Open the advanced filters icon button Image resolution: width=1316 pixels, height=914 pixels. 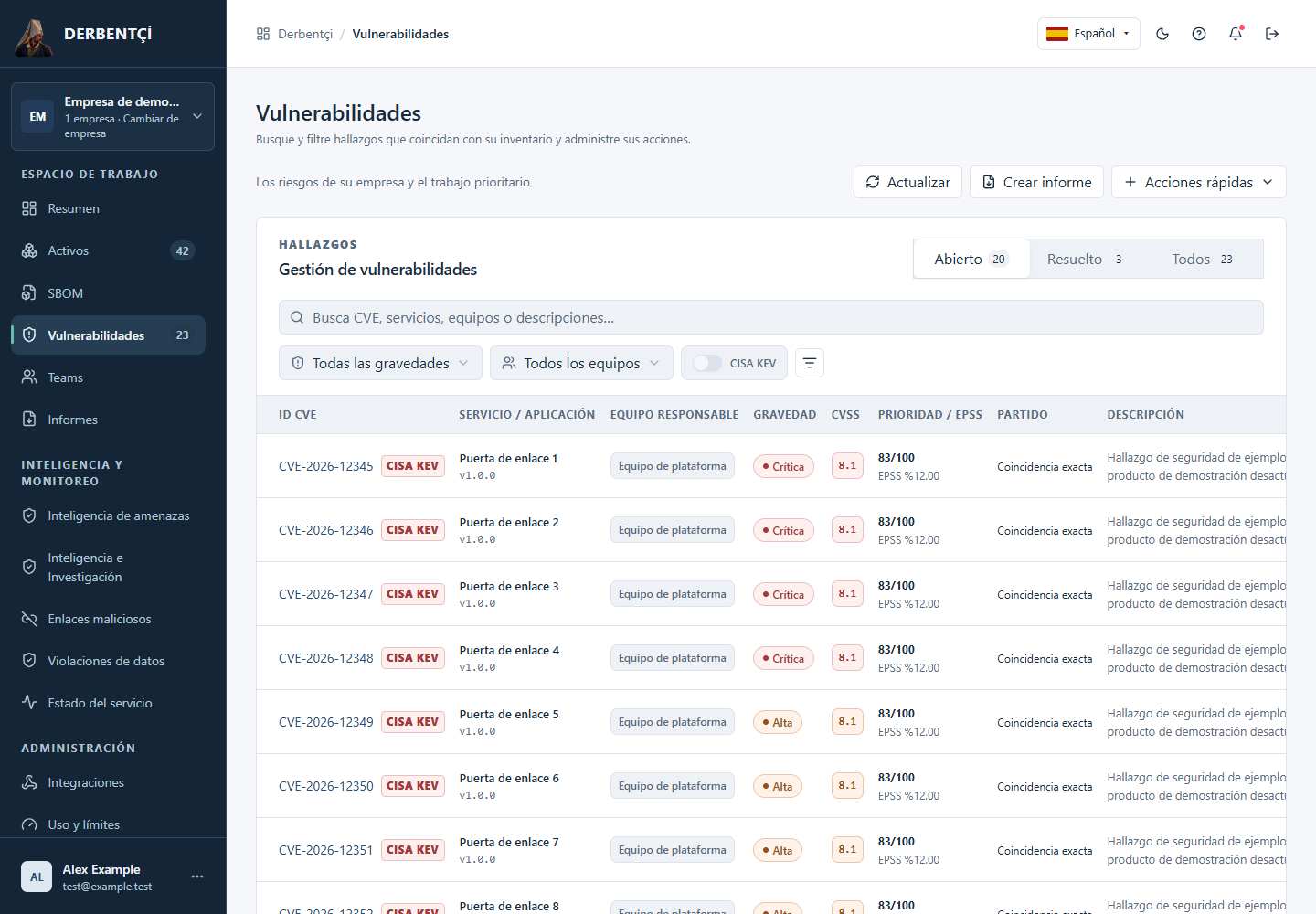[810, 363]
